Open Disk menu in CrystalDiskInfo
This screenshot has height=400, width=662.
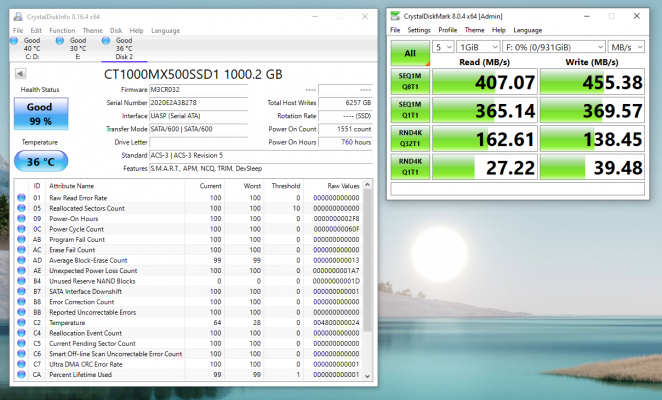[x=116, y=30]
